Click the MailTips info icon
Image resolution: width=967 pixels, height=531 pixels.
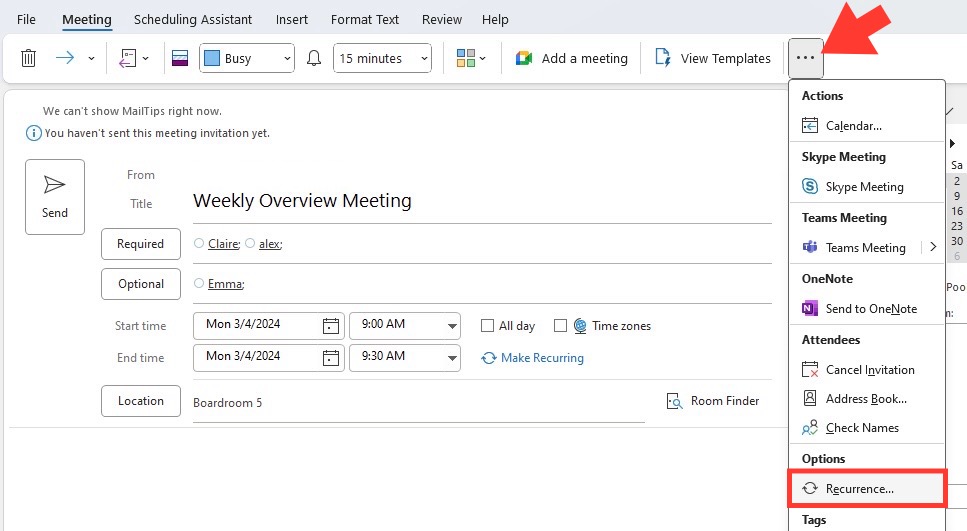pos(34,133)
